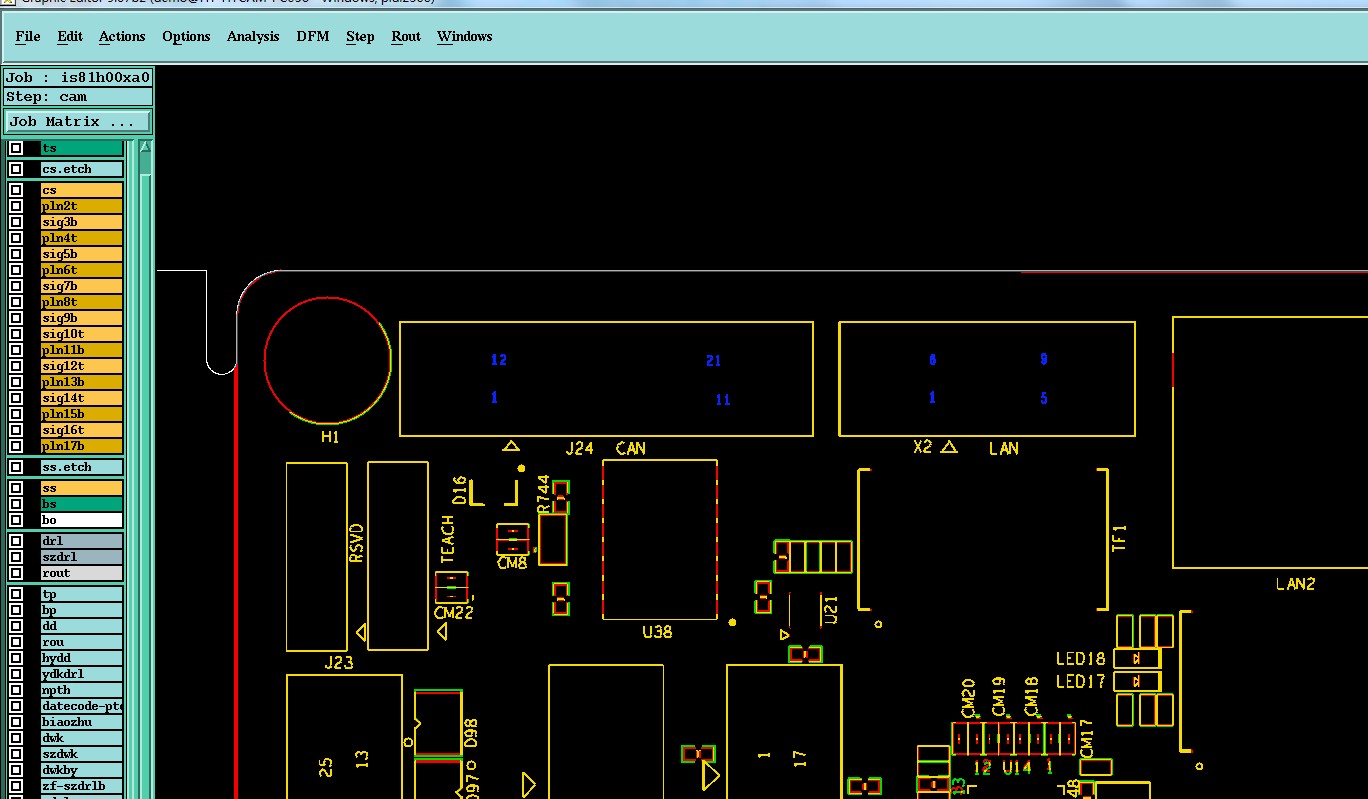Select the sig14t layer name
This screenshot has width=1368, height=799.
click(82, 398)
